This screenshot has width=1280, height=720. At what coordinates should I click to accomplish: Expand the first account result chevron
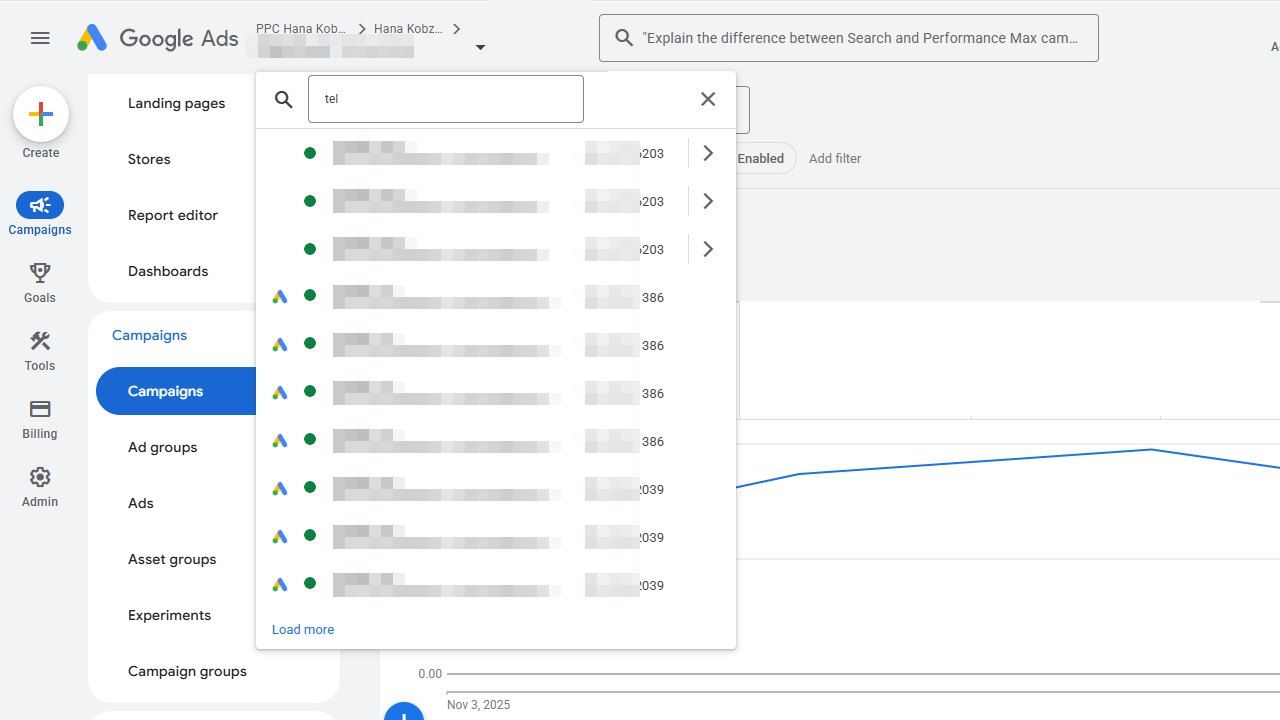click(708, 153)
